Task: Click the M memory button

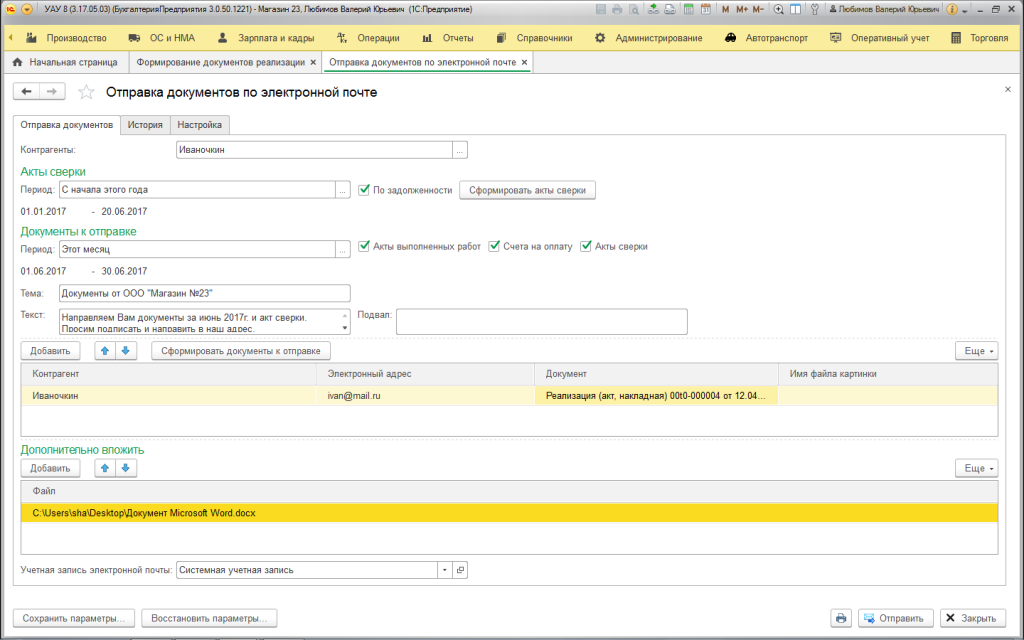Action: [726, 10]
